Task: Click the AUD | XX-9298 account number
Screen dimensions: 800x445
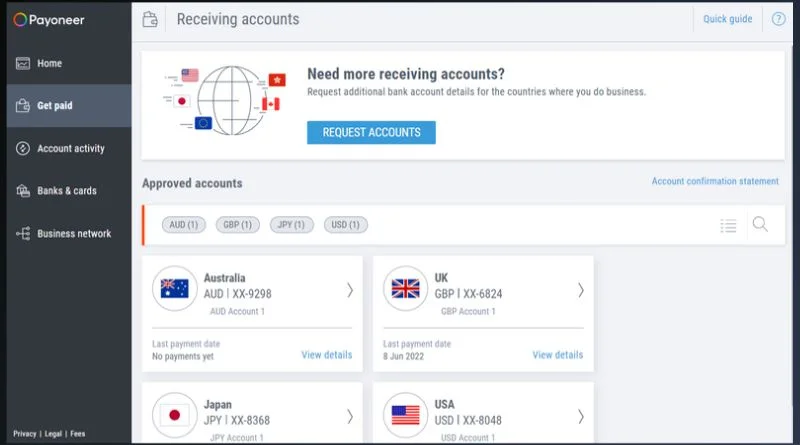Action: [x=238, y=294]
